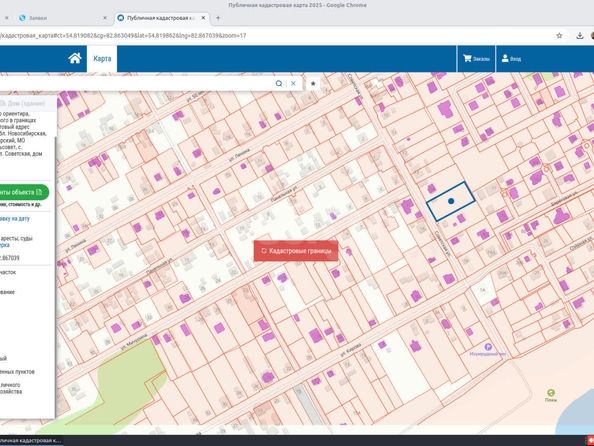Bookmark this page with browser star
This screenshot has height=446, width=594.
(x=559, y=35)
